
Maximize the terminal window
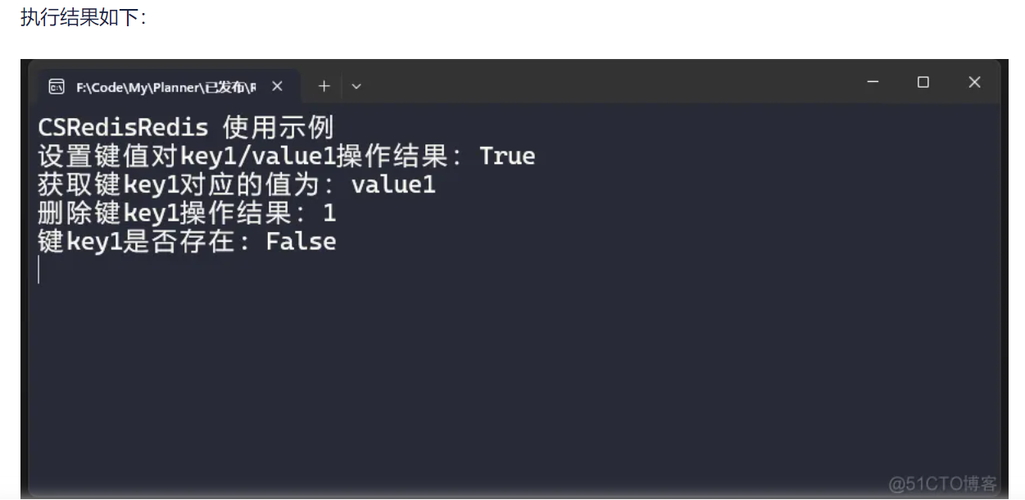[923, 83]
